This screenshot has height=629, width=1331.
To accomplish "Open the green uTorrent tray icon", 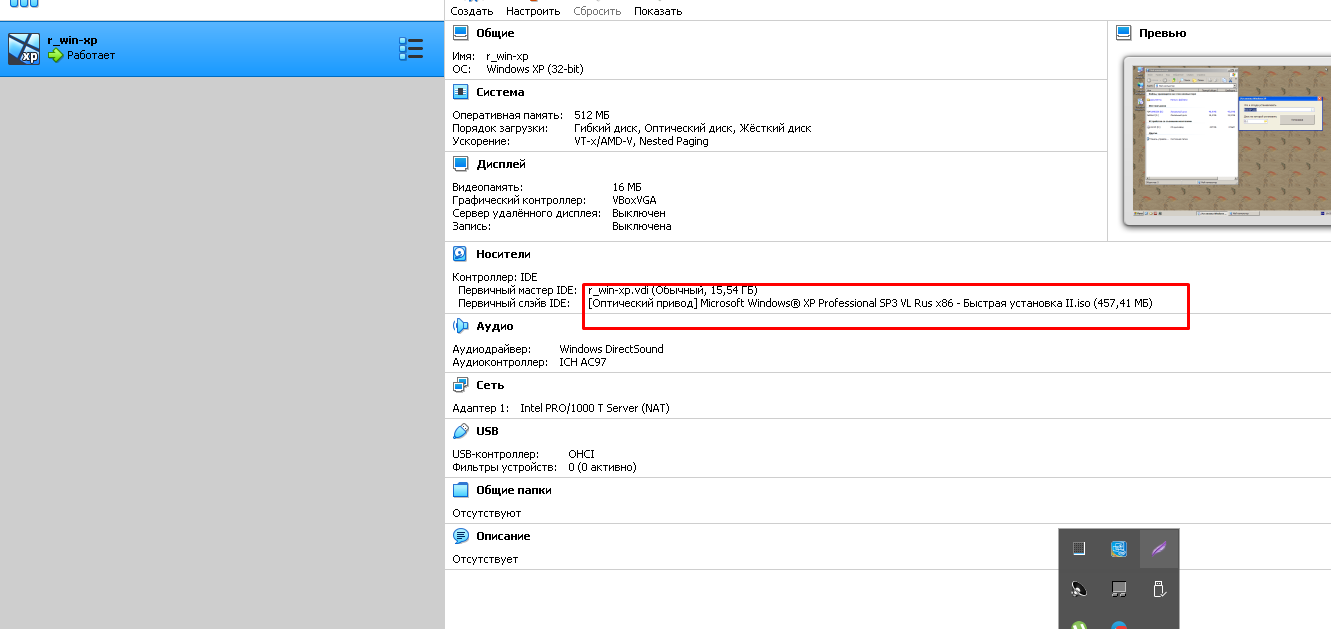I will coord(1079,625).
